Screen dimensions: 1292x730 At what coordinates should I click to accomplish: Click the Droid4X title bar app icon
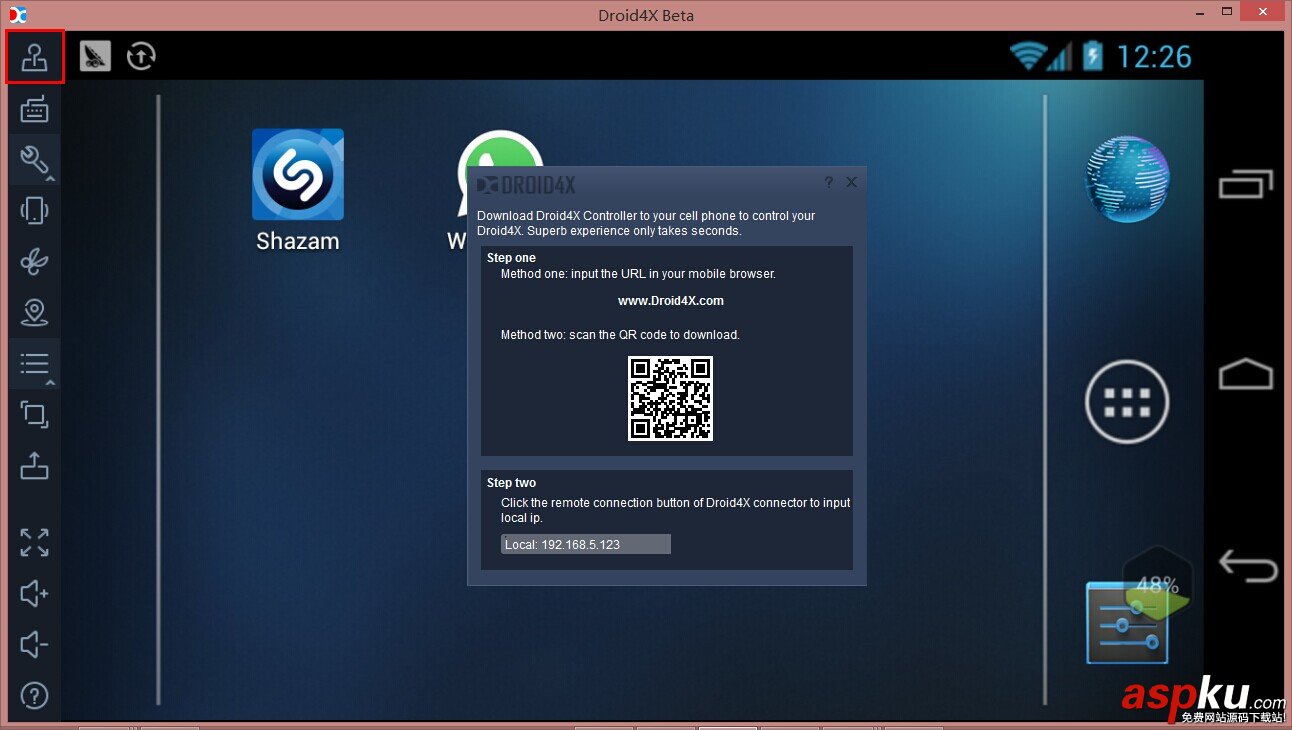coord(17,15)
